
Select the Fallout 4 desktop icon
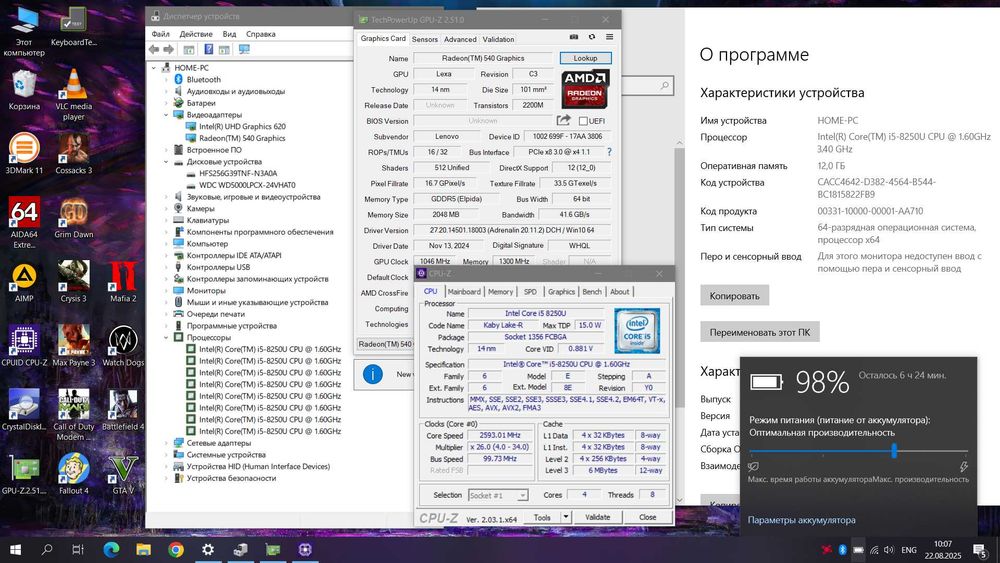point(73,474)
